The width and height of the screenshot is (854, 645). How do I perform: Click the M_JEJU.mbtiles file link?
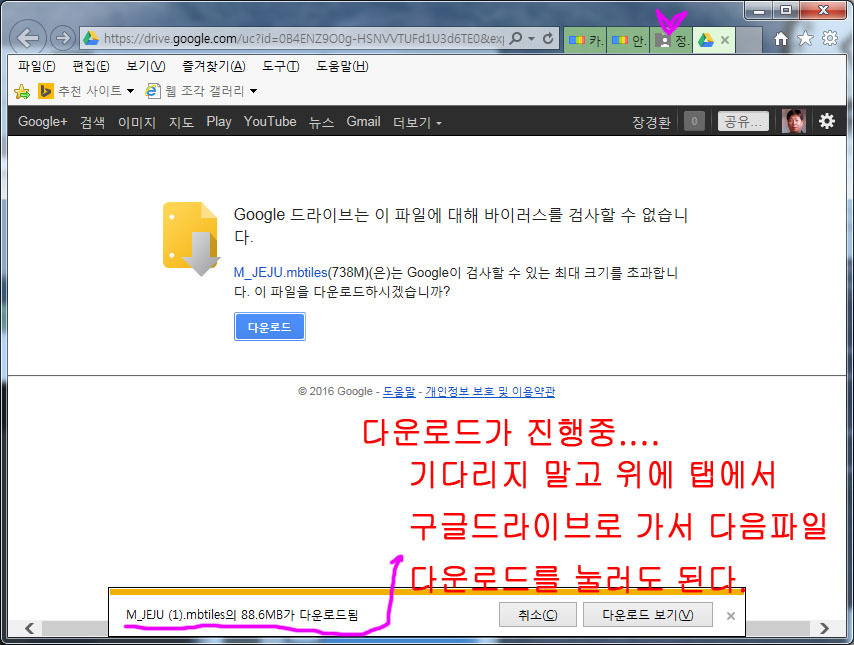point(280,272)
